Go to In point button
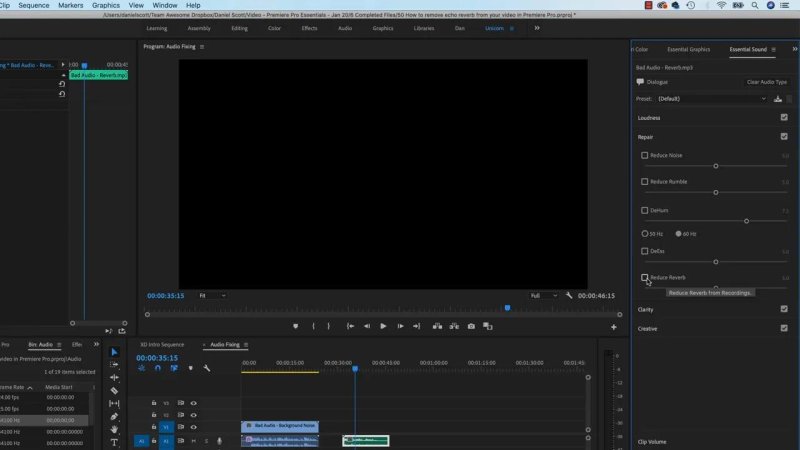The width and height of the screenshot is (800, 450). click(x=351, y=326)
